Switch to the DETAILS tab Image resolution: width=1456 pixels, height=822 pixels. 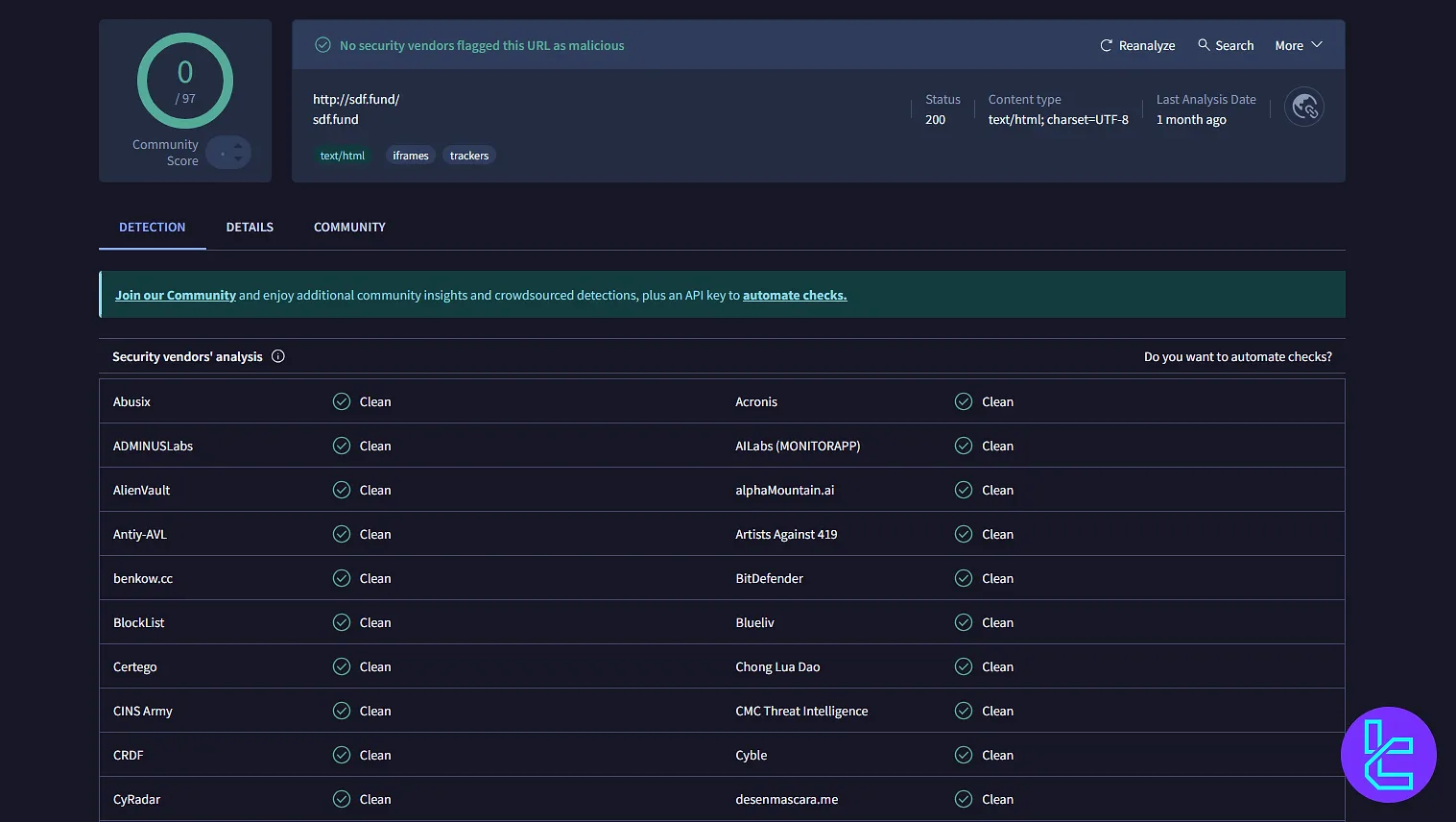point(250,227)
